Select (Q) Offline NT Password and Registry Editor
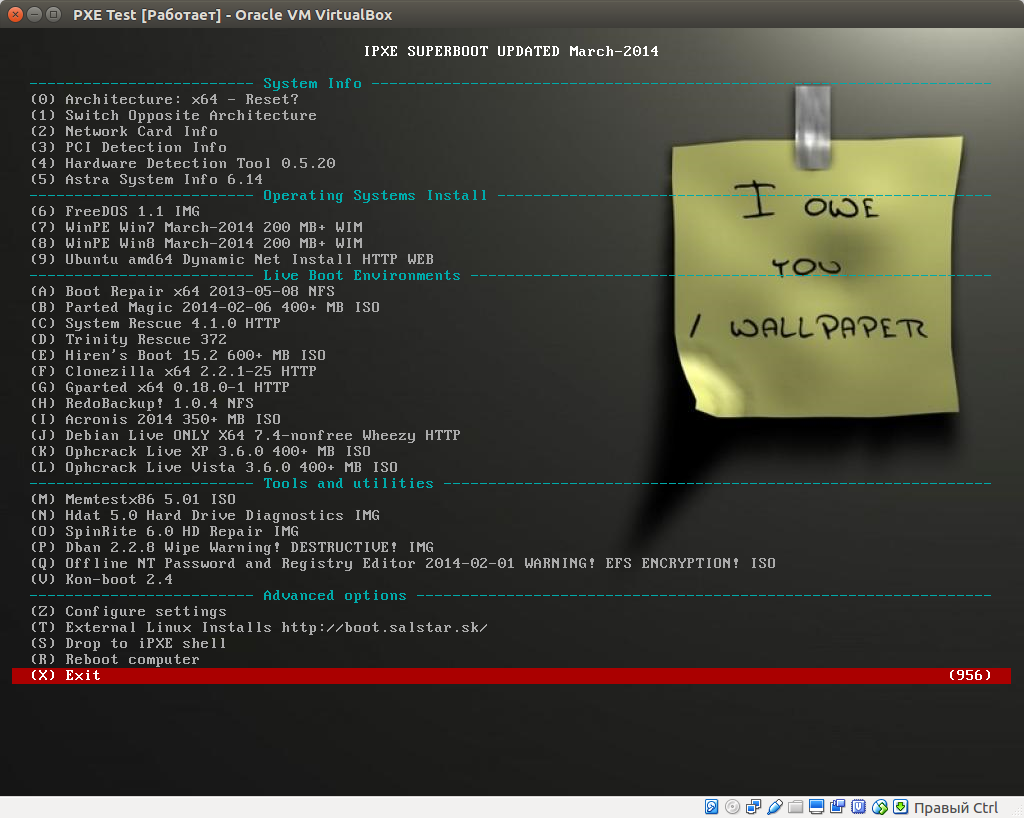 (x=403, y=563)
